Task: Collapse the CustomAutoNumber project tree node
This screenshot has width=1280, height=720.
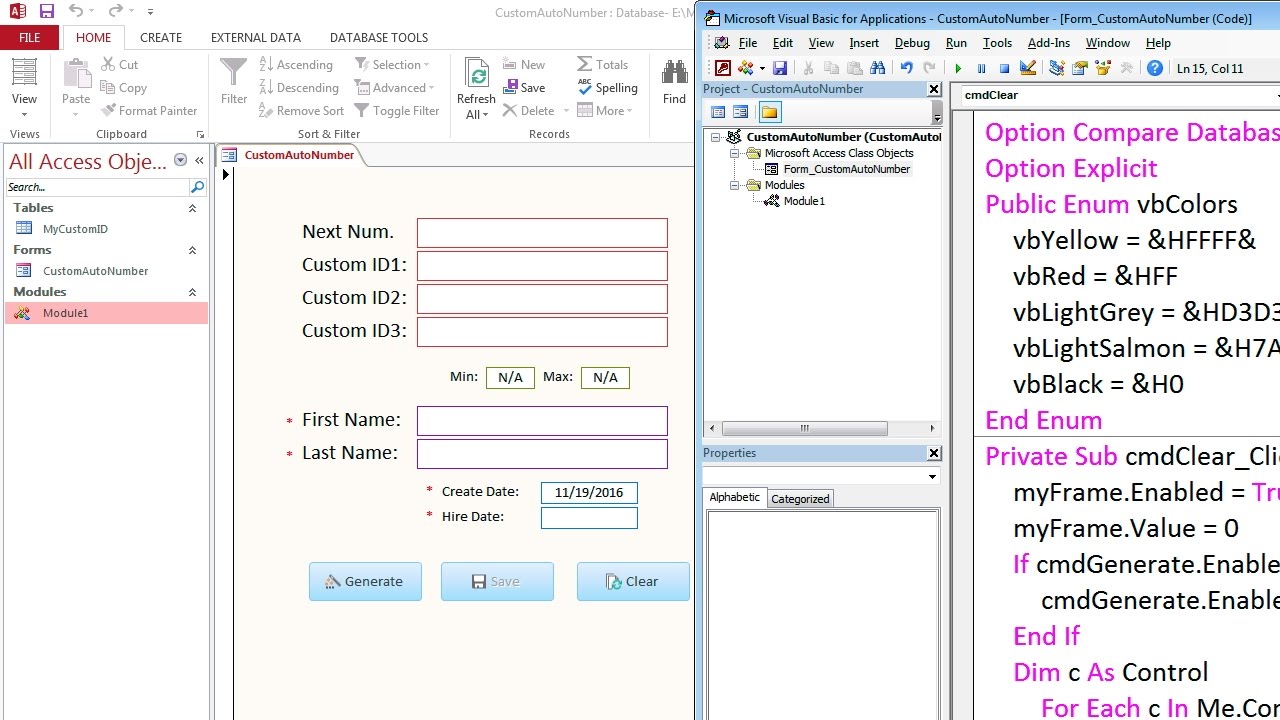Action: (x=716, y=137)
